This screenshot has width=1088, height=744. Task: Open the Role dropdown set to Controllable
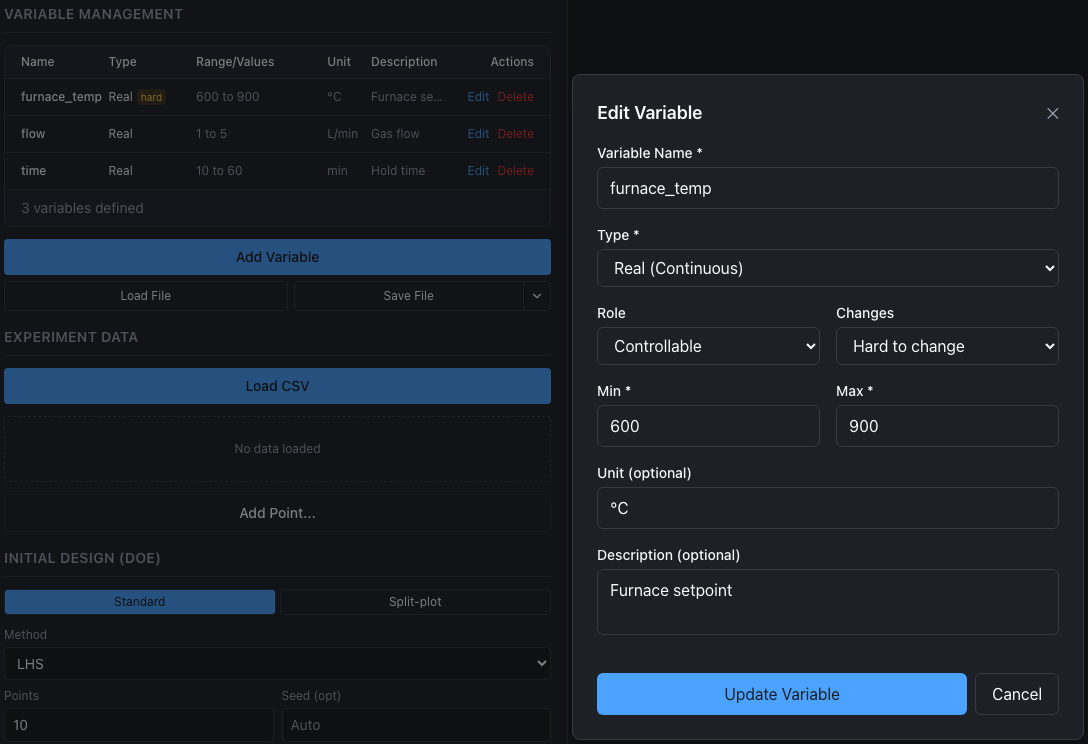click(708, 346)
